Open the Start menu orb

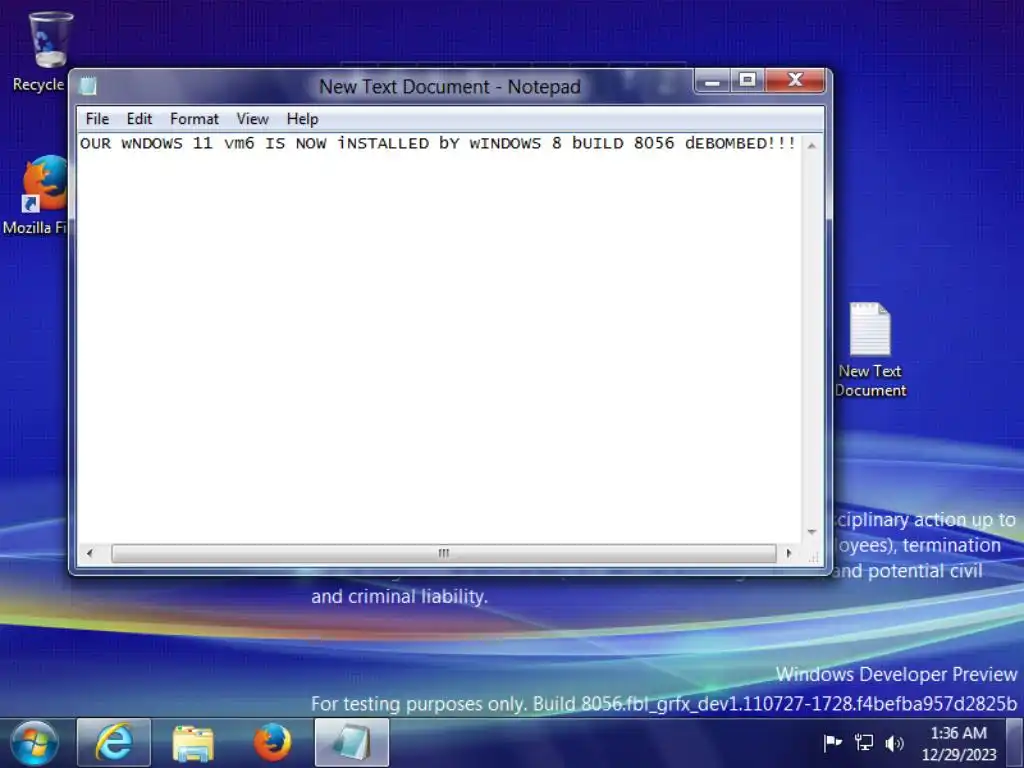pyautogui.click(x=34, y=743)
